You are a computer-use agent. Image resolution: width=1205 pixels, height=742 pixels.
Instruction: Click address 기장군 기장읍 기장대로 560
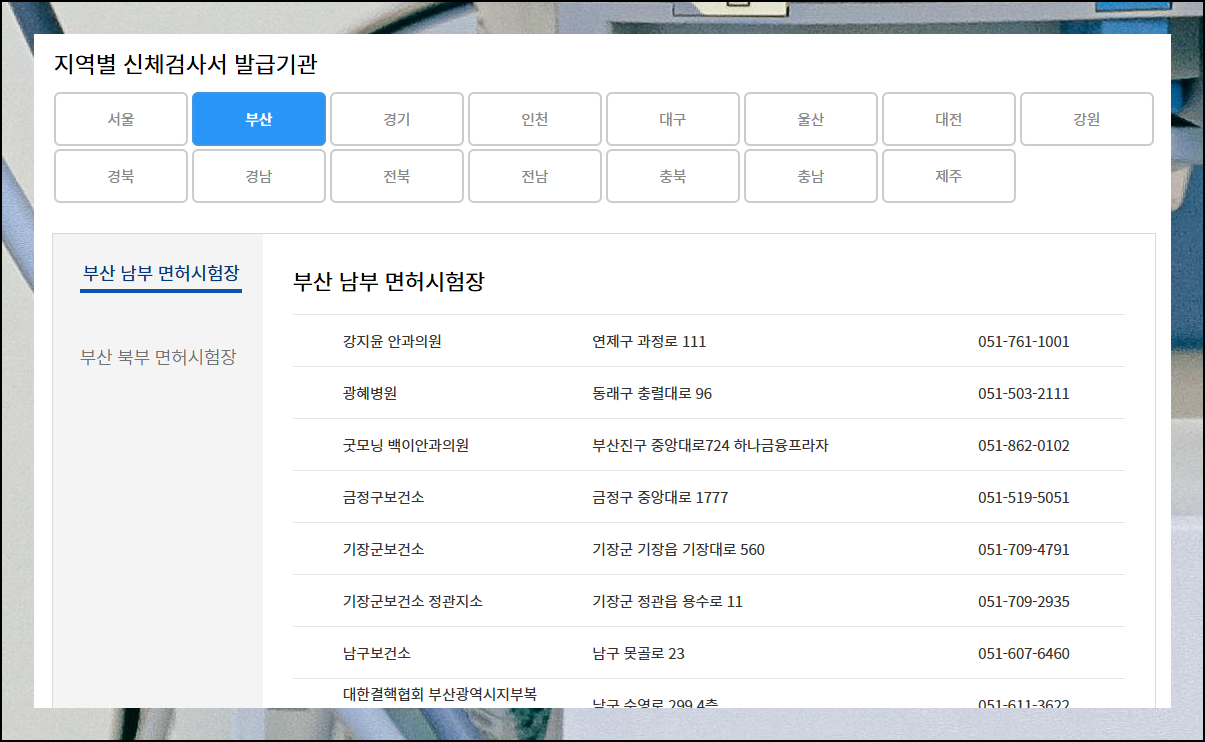(x=678, y=549)
